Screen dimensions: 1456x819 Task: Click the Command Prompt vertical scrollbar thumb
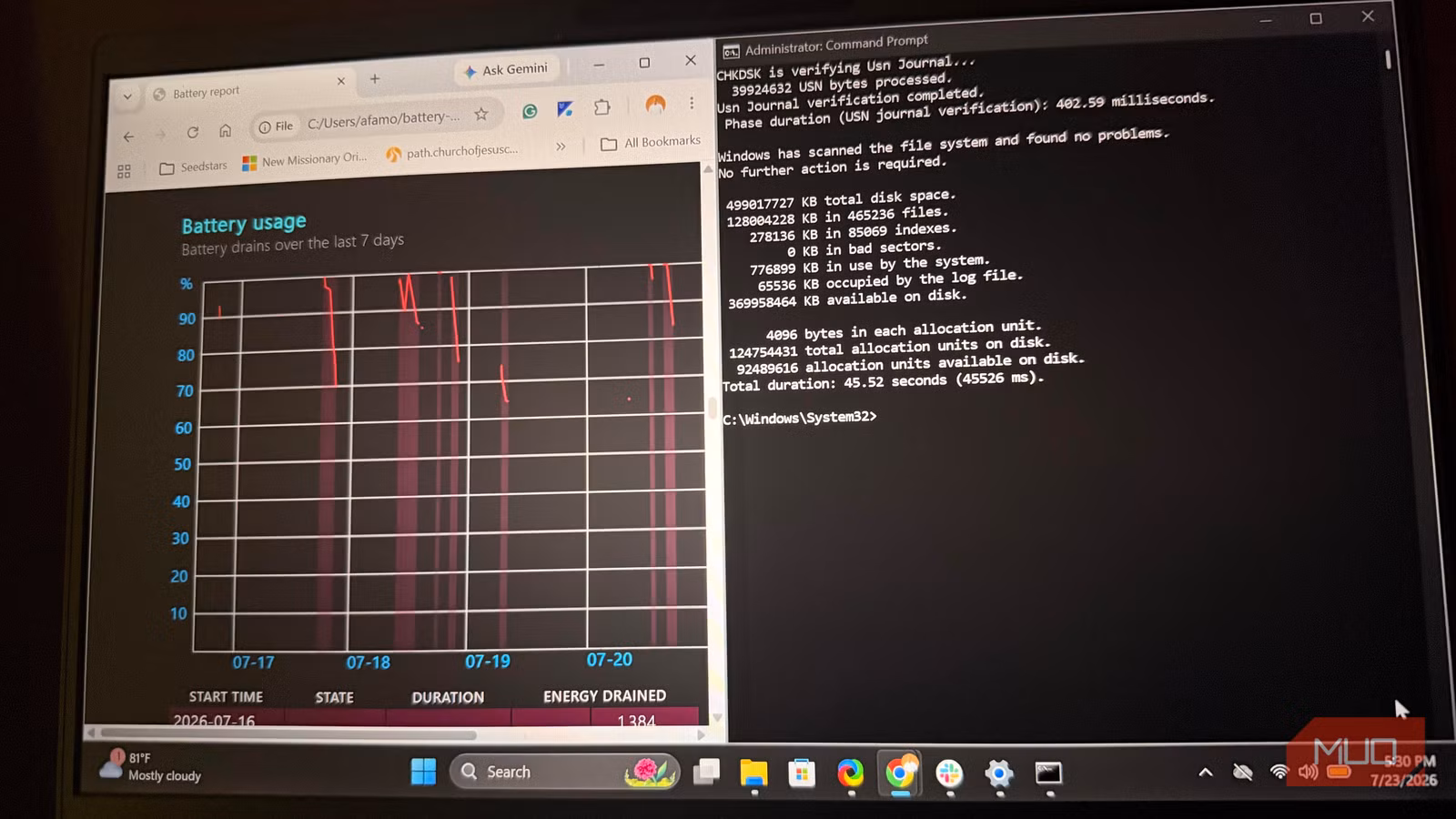[x=1388, y=59]
